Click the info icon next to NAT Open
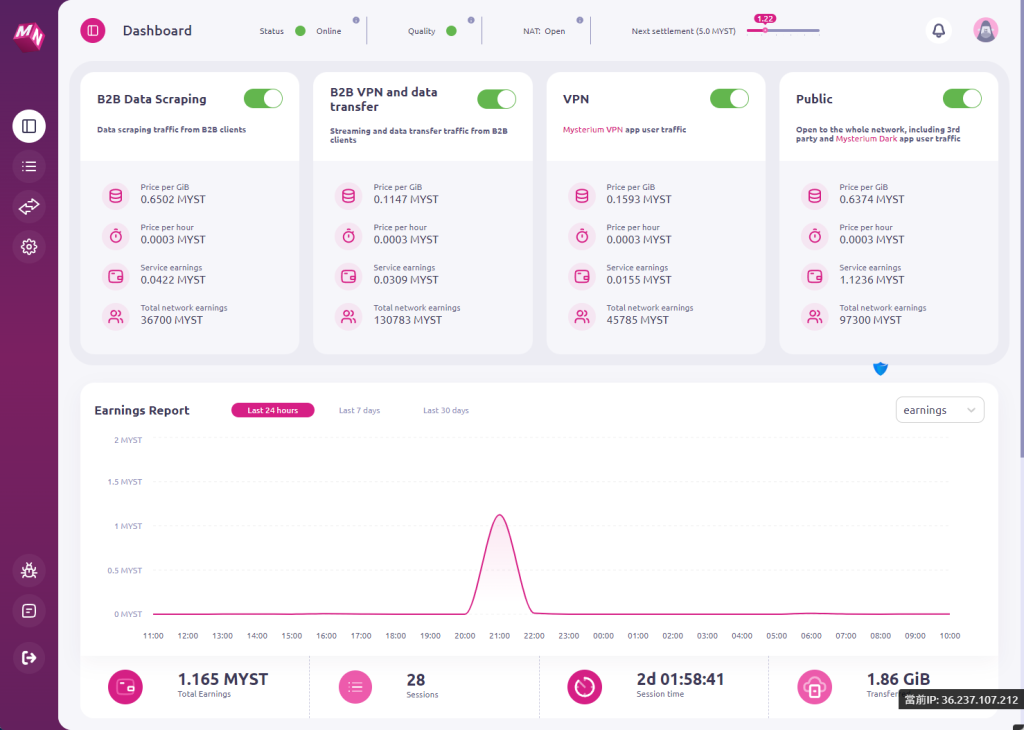The height and width of the screenshot is (730, 1024). coord(579,20)
